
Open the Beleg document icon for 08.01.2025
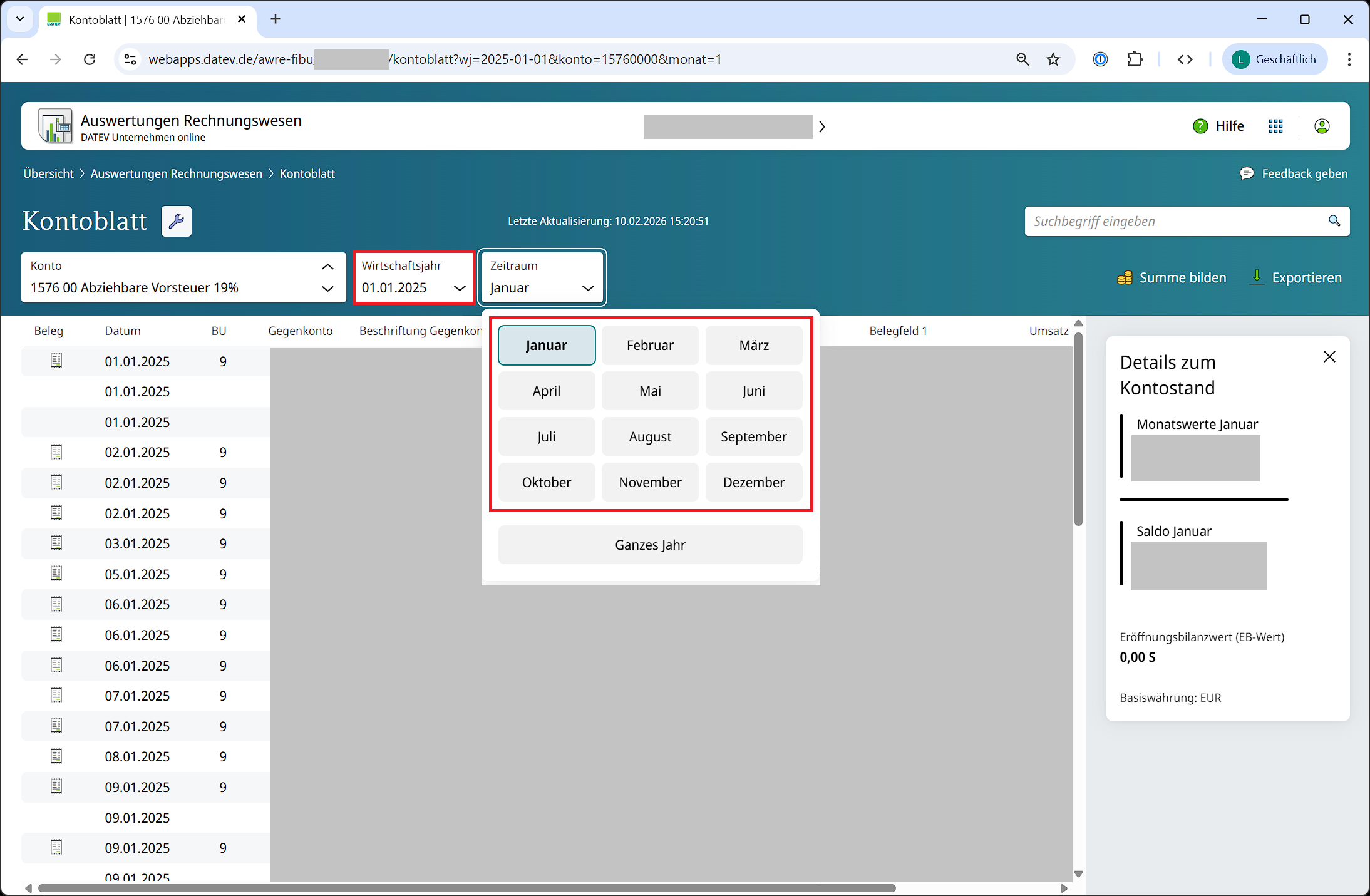coord(56,756)
